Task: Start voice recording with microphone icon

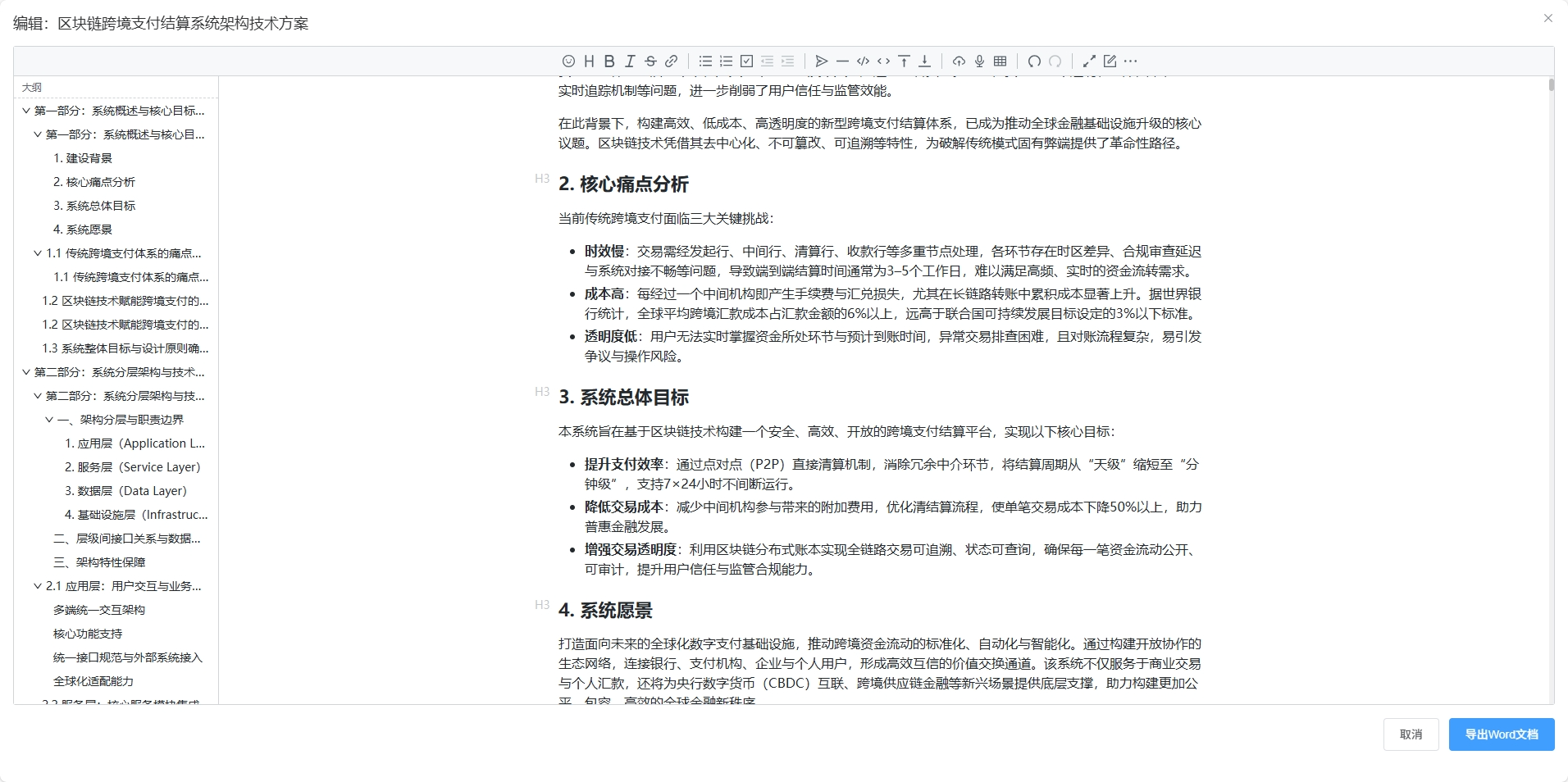Action: pos(979,61)
